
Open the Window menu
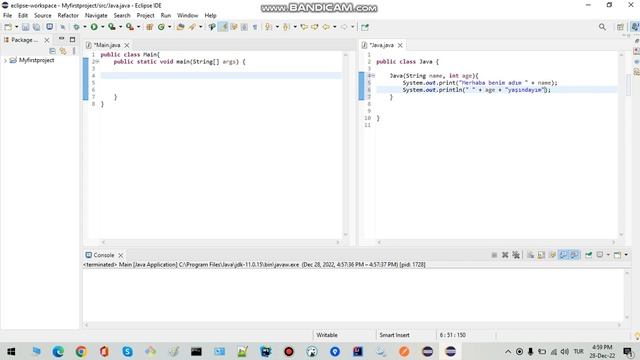(x=187, y=16)
